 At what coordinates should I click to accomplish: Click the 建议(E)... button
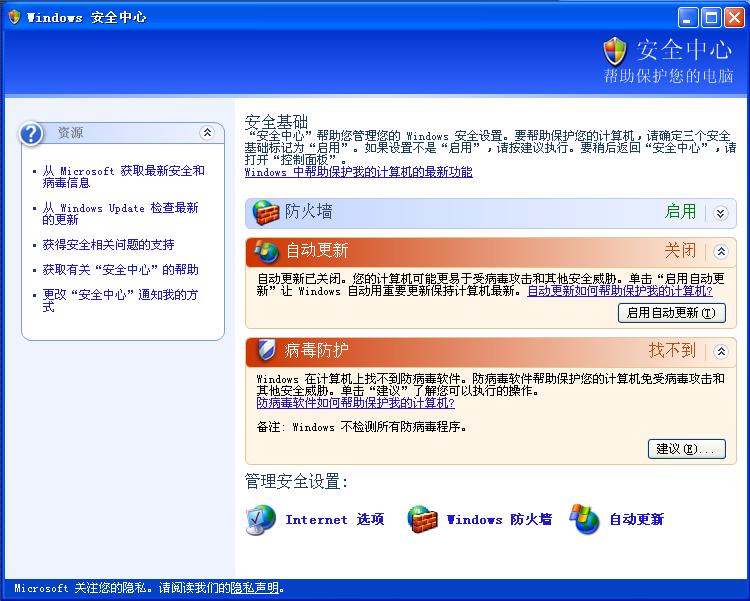click(686, 449)
